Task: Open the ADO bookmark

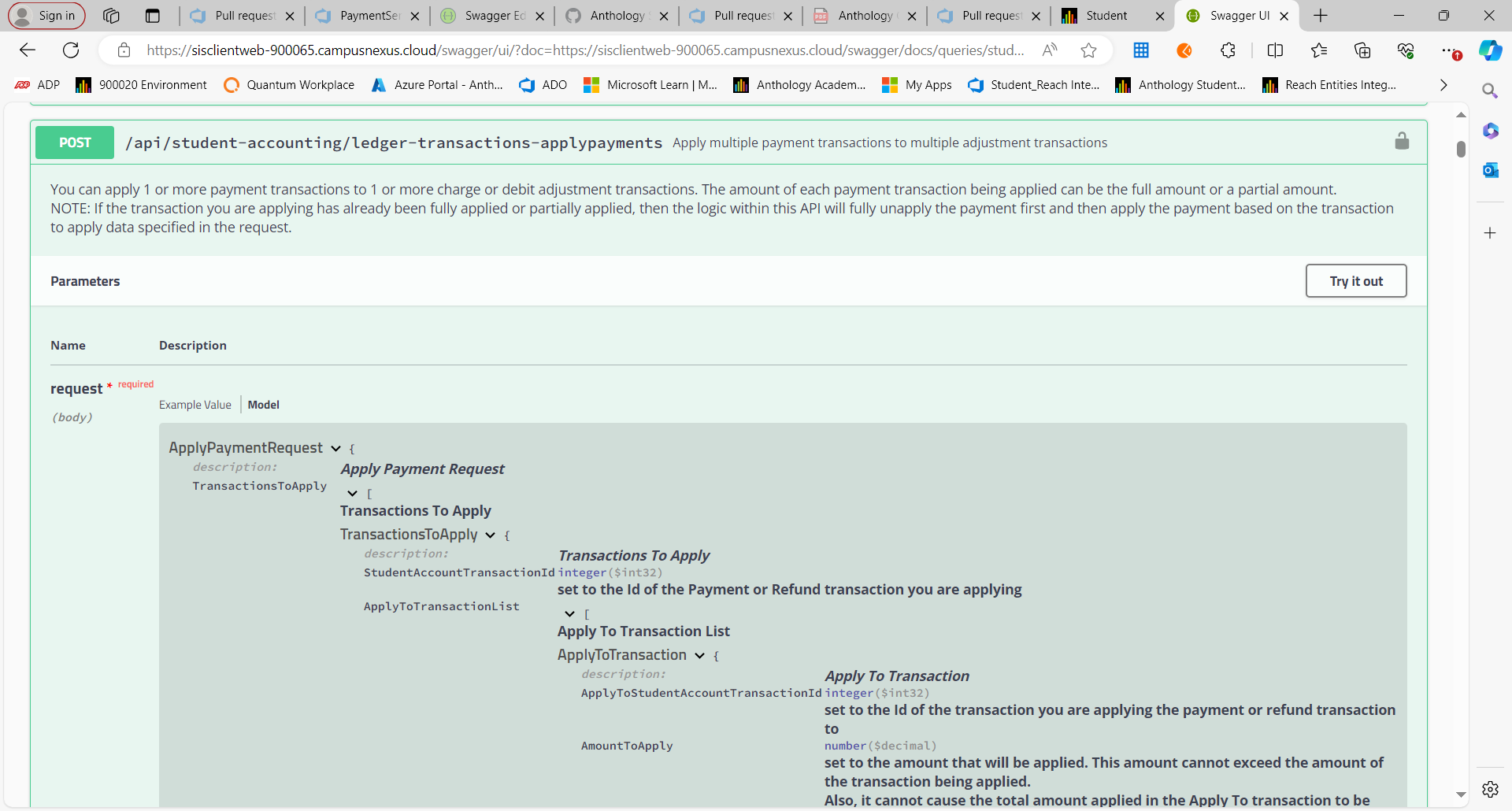Action: click(543, 85)
